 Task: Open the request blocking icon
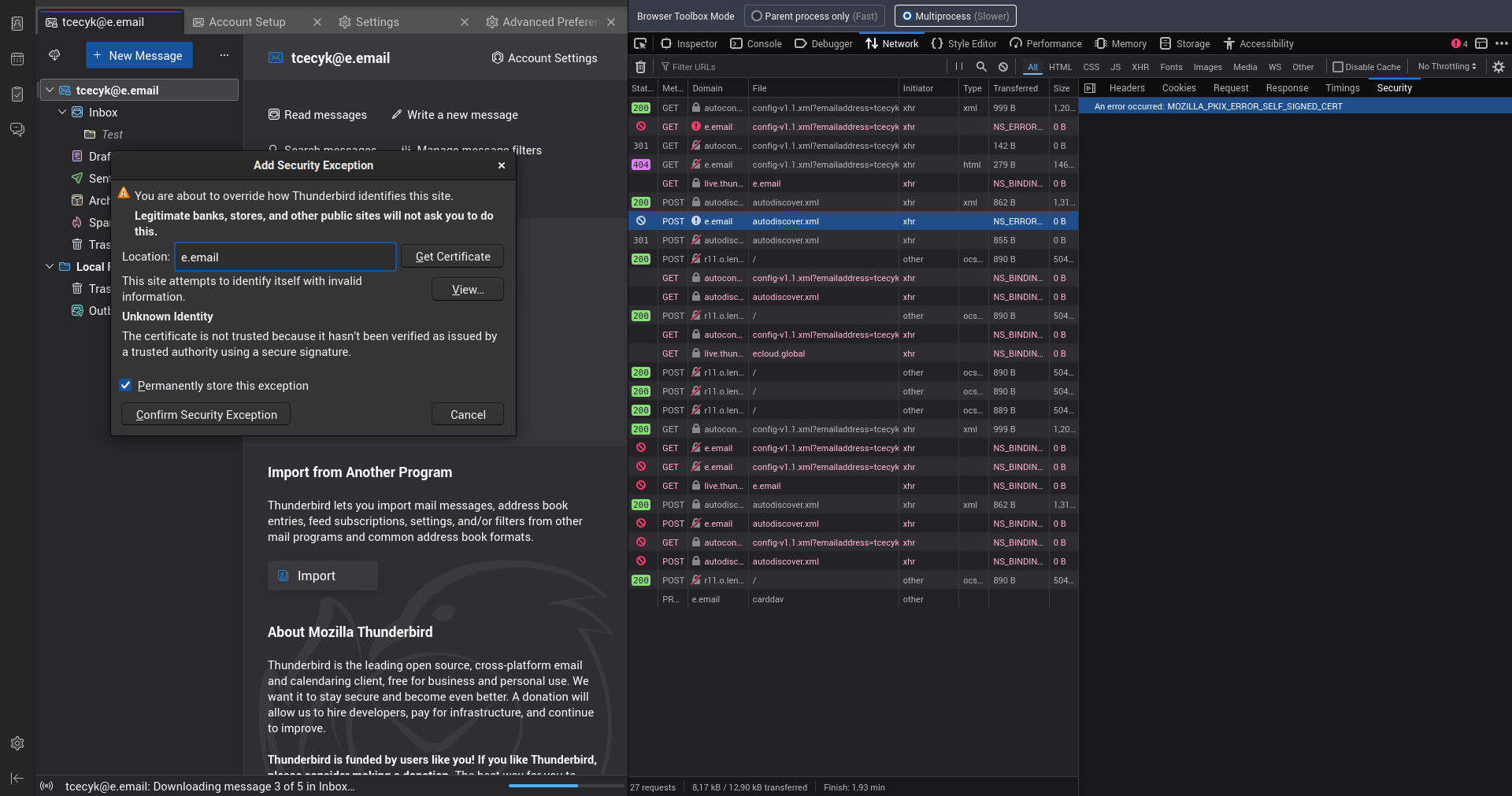[x=1003, y=67]
